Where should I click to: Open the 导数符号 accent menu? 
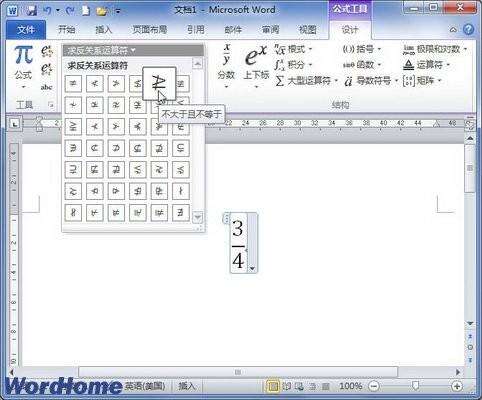coord(371,81)
